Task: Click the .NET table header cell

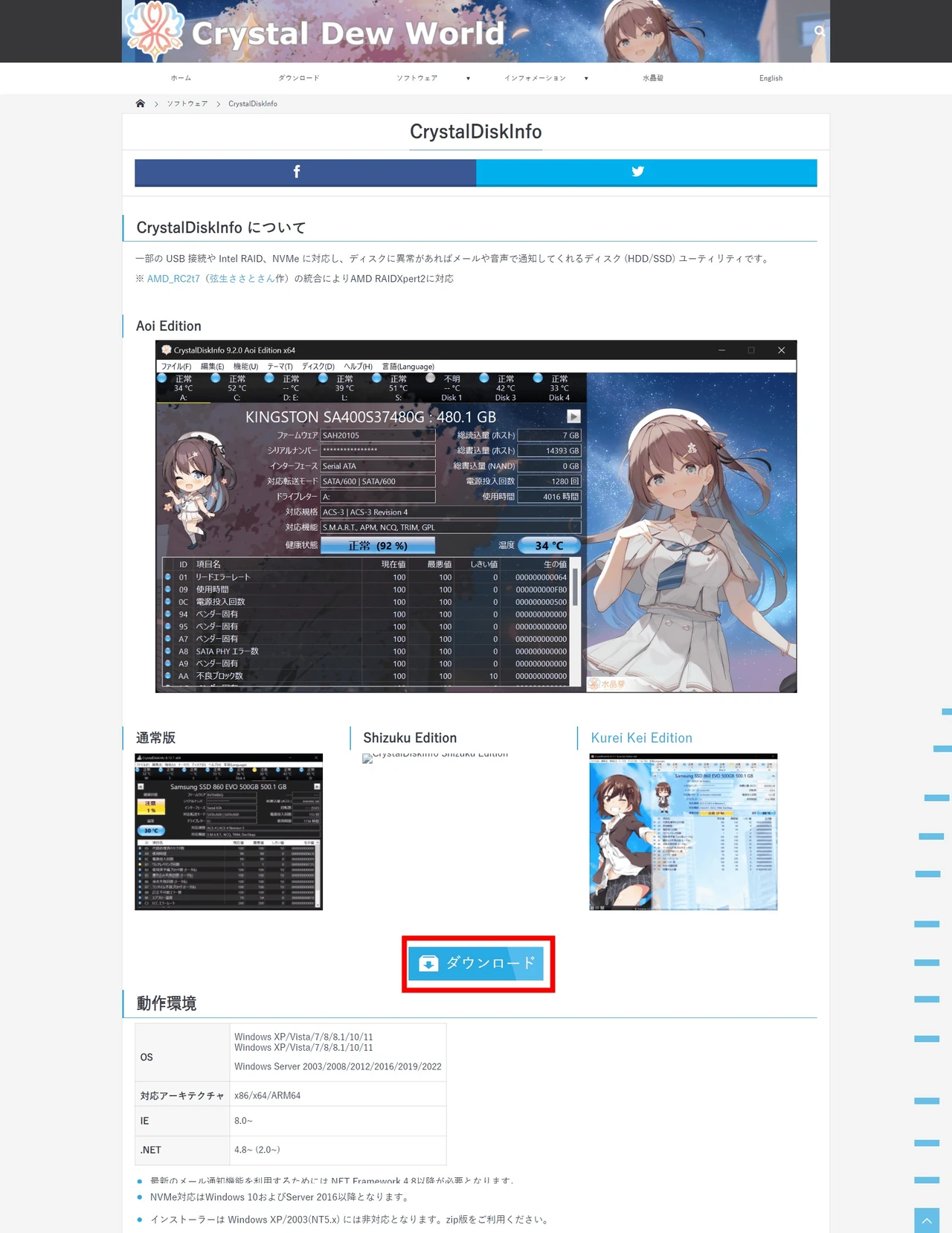Action: (182, 1150)
